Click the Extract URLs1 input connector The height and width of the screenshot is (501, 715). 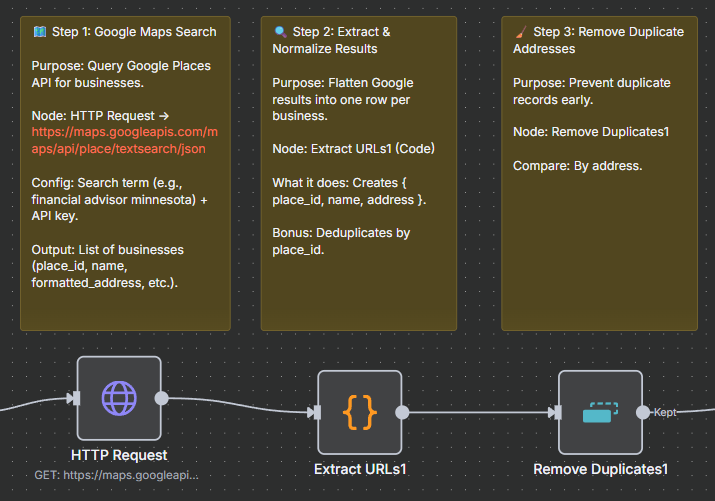click(315, 412)
